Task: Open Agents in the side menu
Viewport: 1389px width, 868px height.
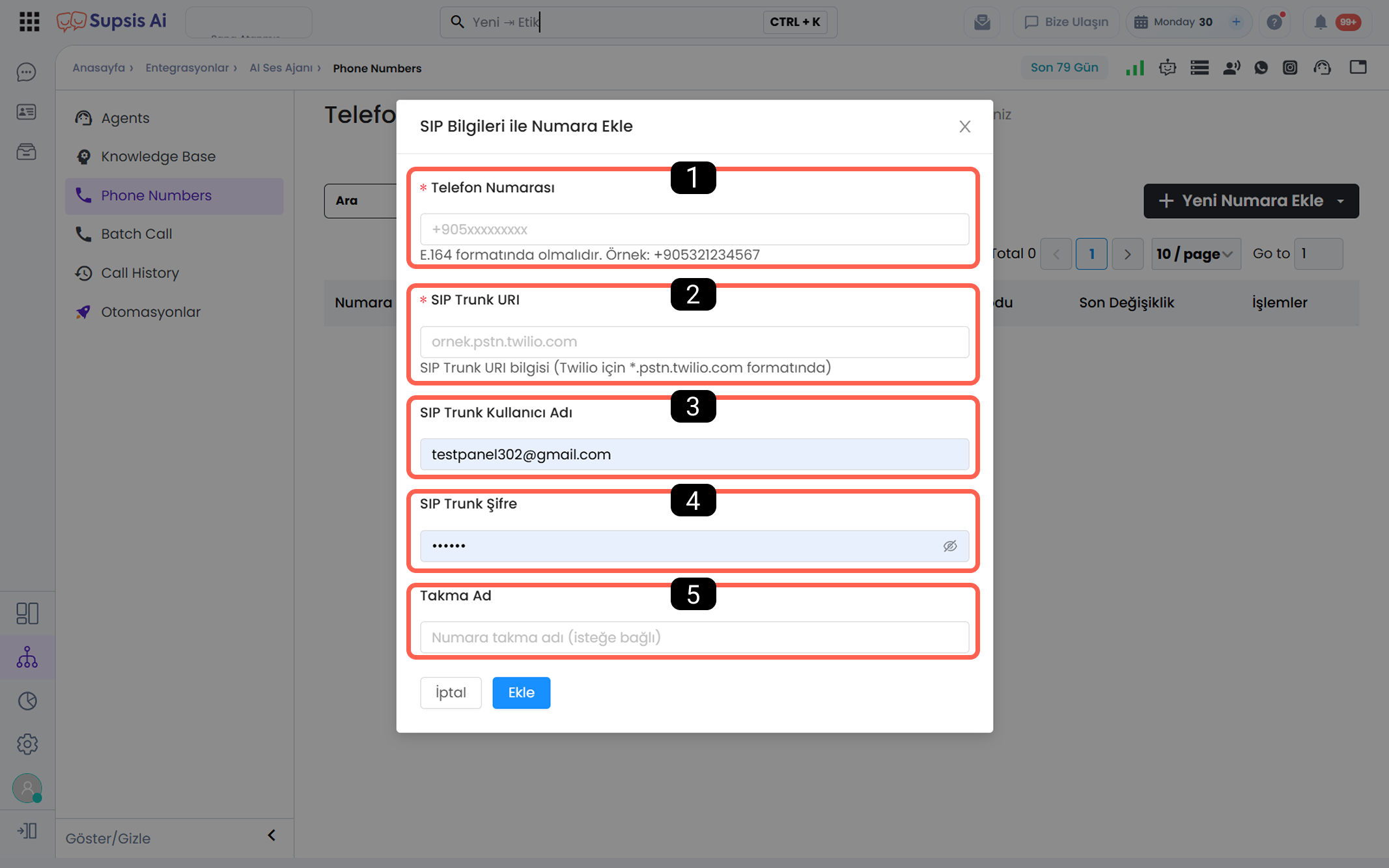Action: click(174, 118)
